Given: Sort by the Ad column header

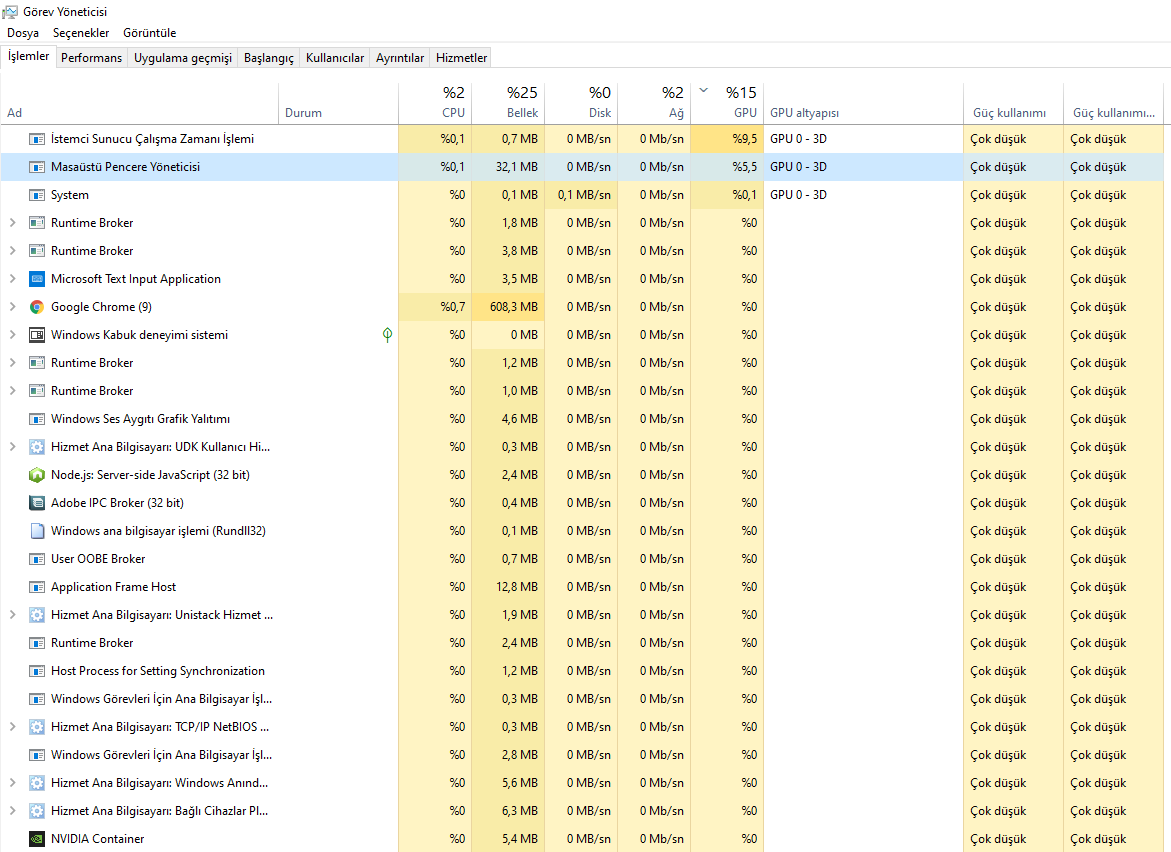Looking at the screenshot, I should point(140,103).
